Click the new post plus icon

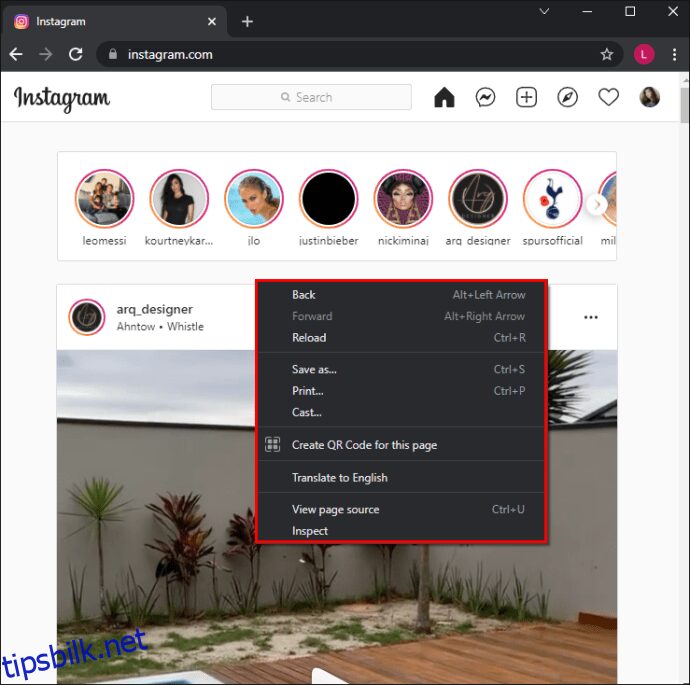click(526, 97)
